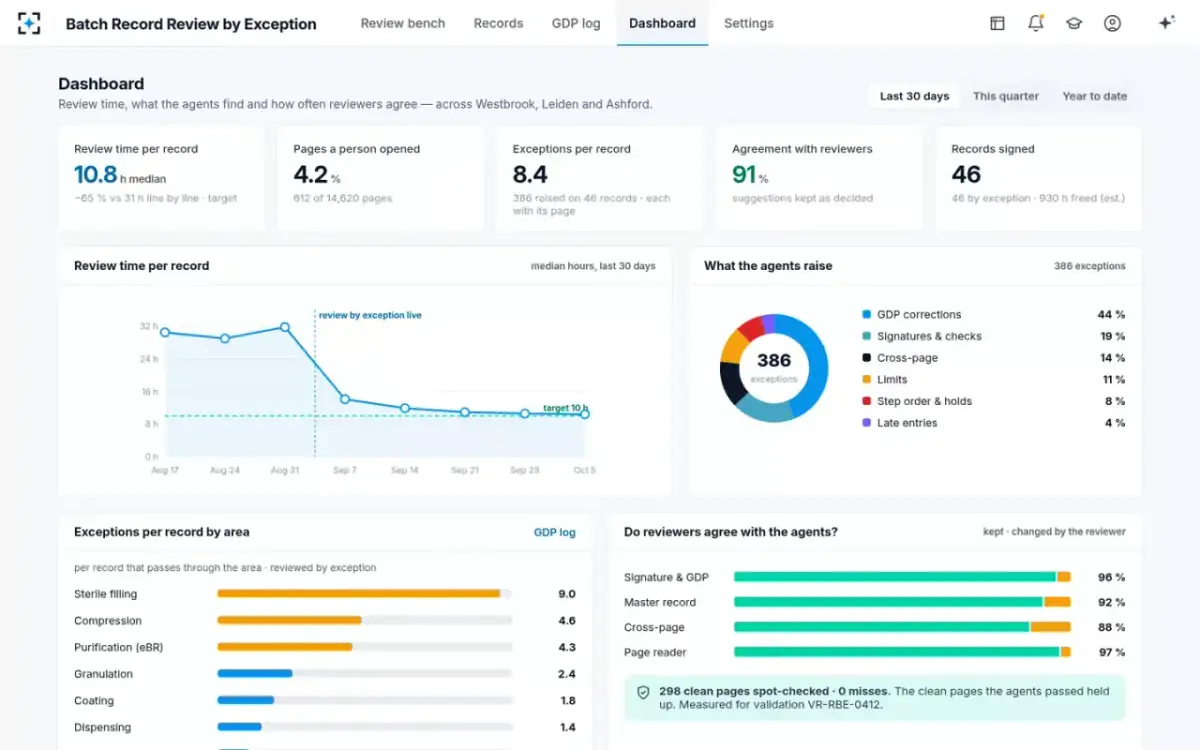This screenshot has height=750, width=1200.
Task: Click the Granulation bar
Action: pyautogui.click(x=365, y=674)
